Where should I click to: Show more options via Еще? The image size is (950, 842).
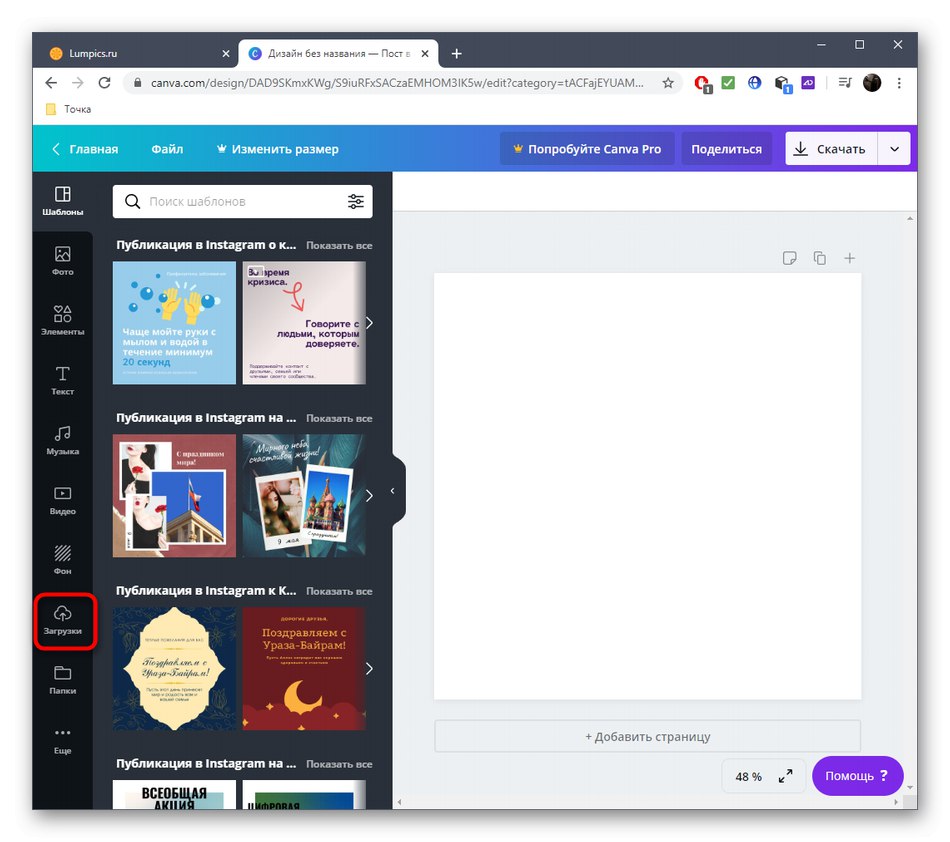coord(62,740)
